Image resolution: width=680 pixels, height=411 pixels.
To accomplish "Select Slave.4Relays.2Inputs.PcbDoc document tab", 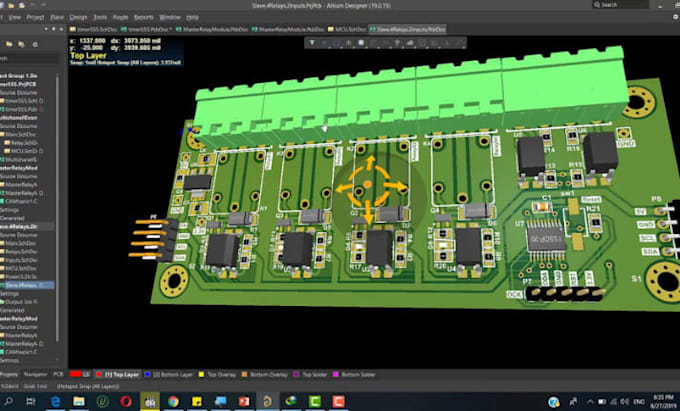I will (407, 29).
